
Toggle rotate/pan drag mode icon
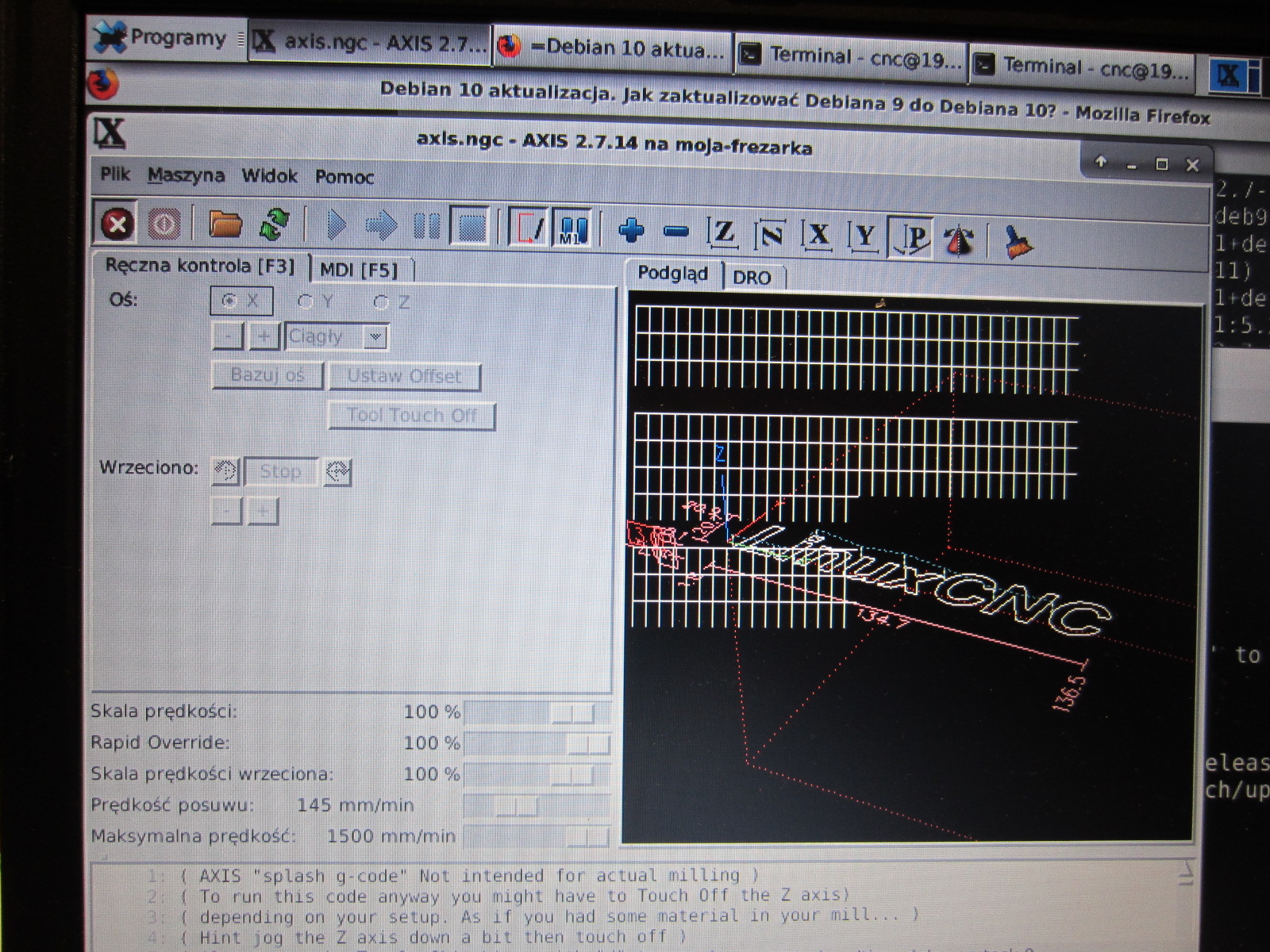point(959,239)
